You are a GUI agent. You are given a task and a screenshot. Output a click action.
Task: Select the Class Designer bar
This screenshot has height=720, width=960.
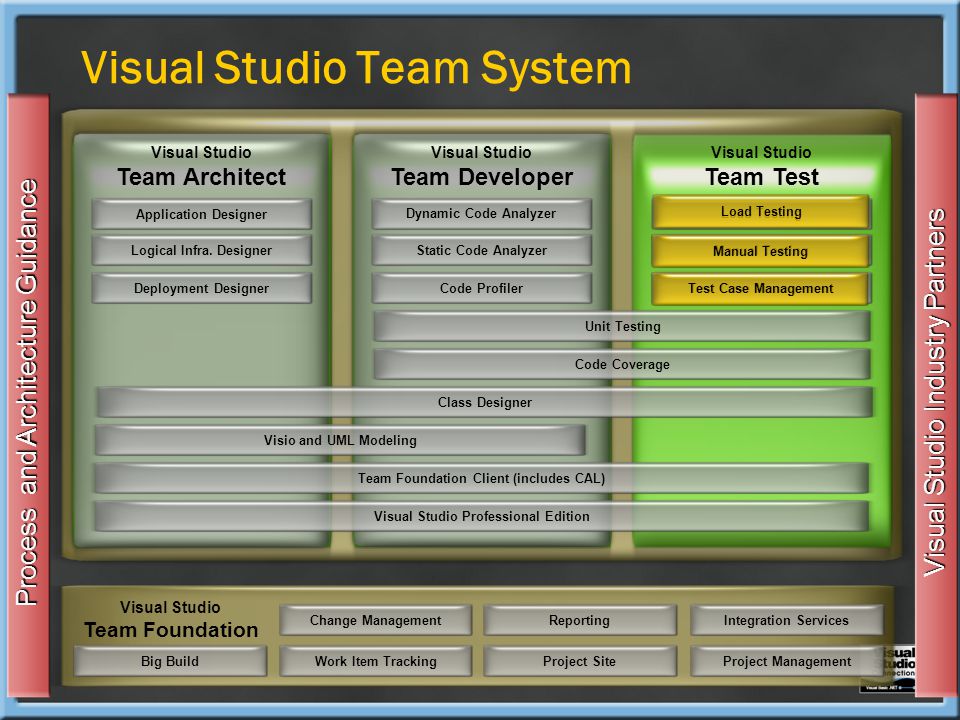484,402
